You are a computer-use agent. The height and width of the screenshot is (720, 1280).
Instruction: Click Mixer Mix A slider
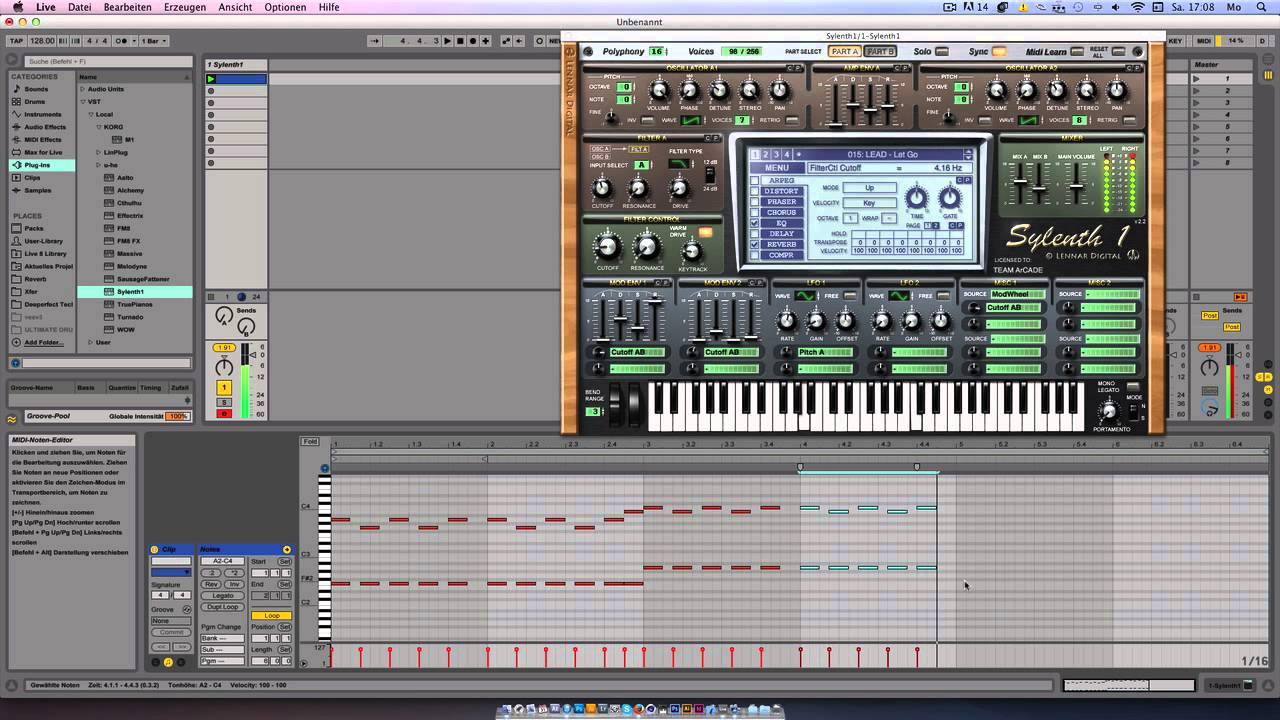click(1020, 181)
